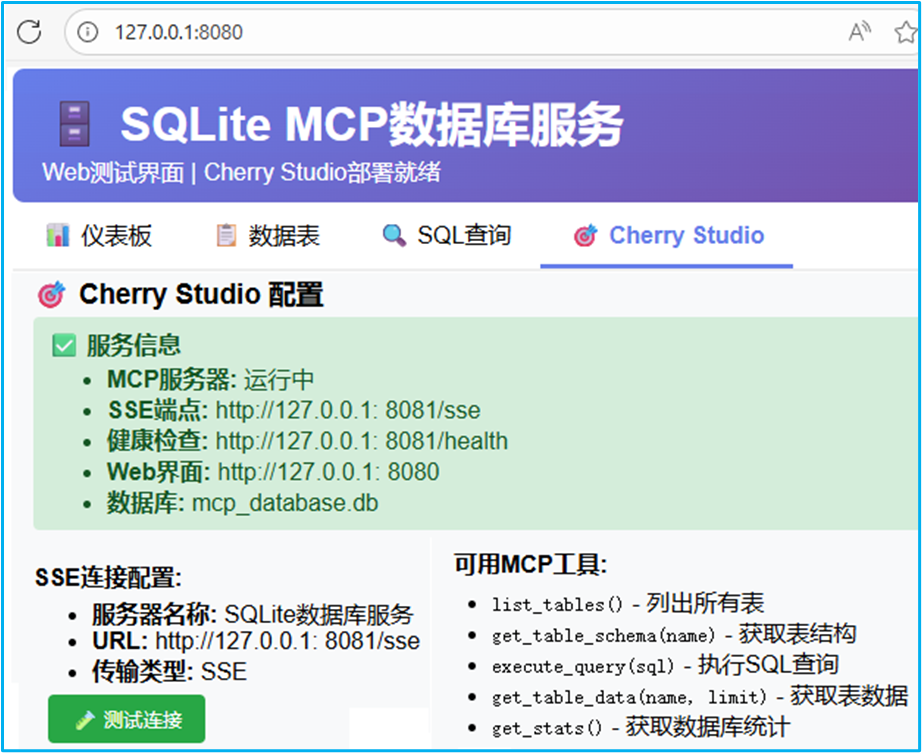Screen dimensions: 922x753
Task: Add page to favorites with the star icon
Action: 906,32
